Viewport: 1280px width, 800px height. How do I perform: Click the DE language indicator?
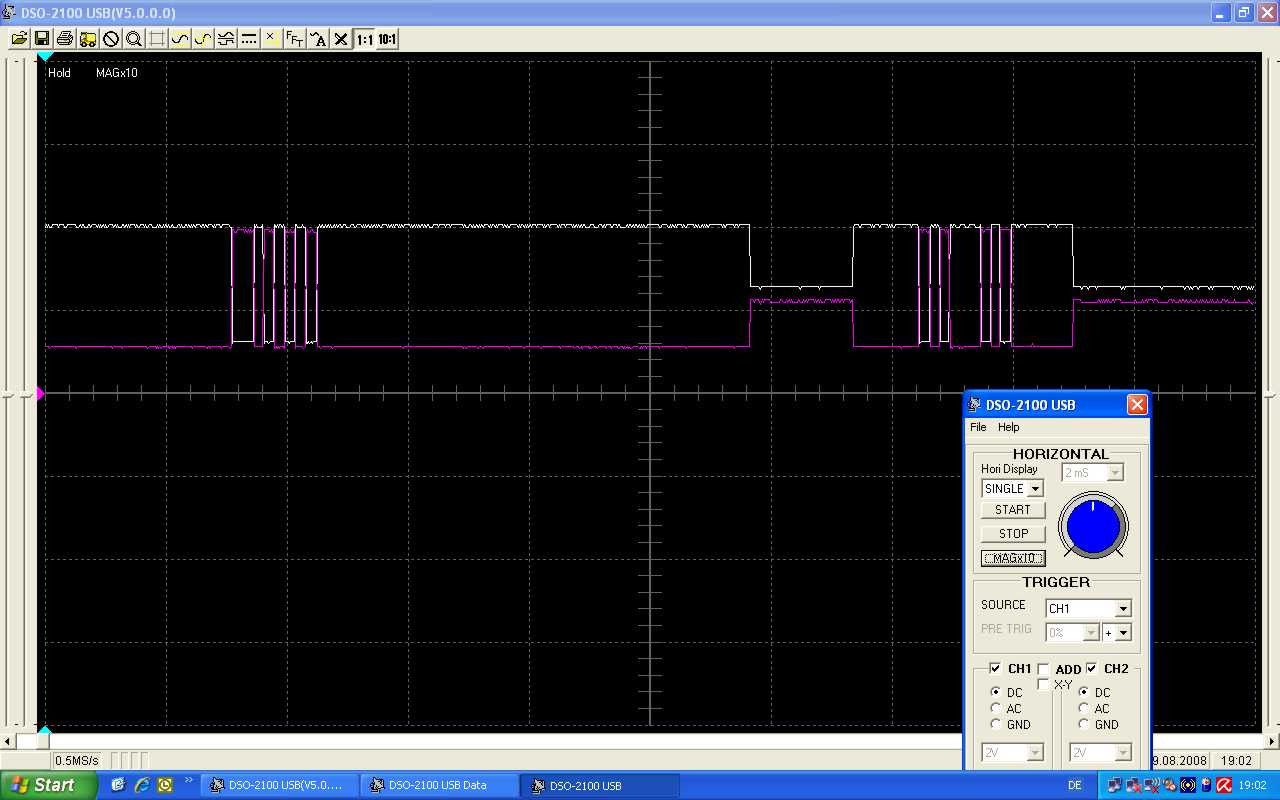coord(1075,786)
